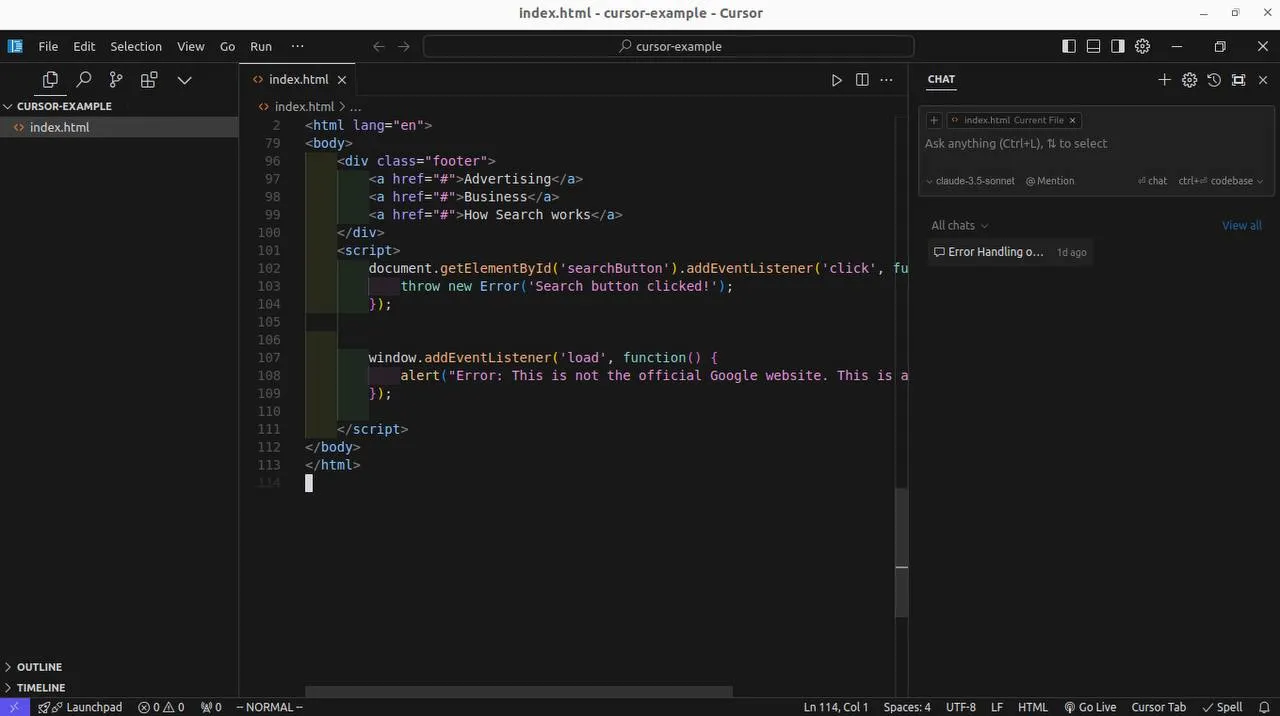Expand the OUTLINE section
The image size is (1280, 716).
point(39,667)
